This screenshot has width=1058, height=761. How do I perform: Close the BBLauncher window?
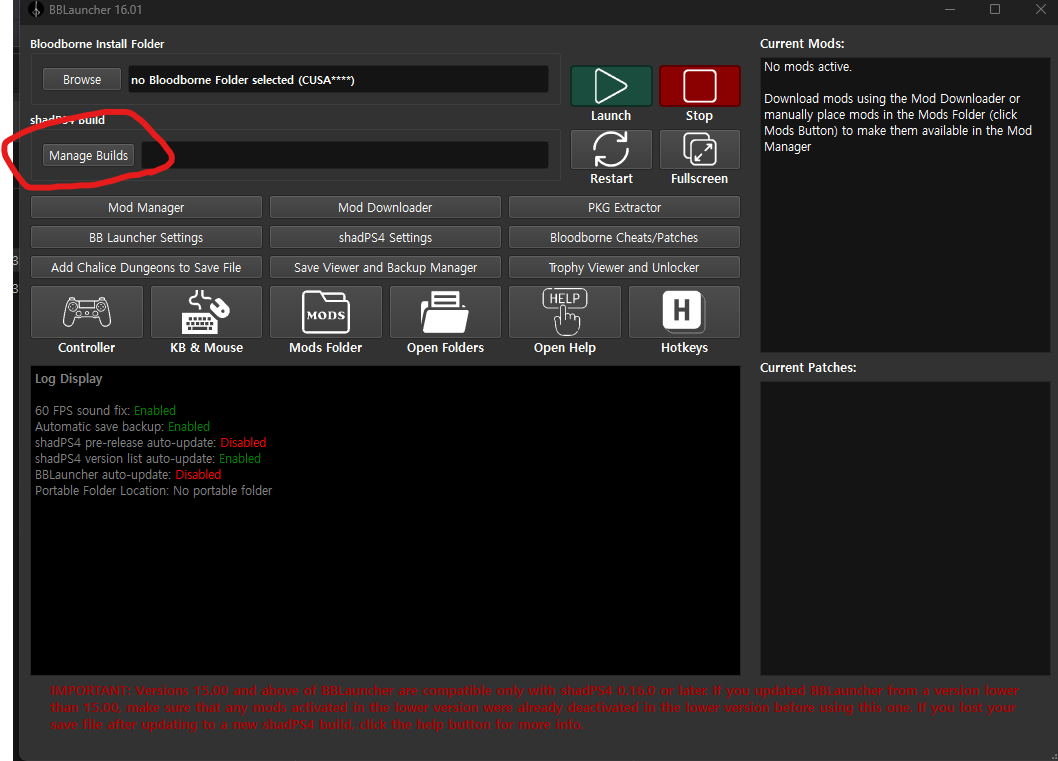click(1040, 9)
